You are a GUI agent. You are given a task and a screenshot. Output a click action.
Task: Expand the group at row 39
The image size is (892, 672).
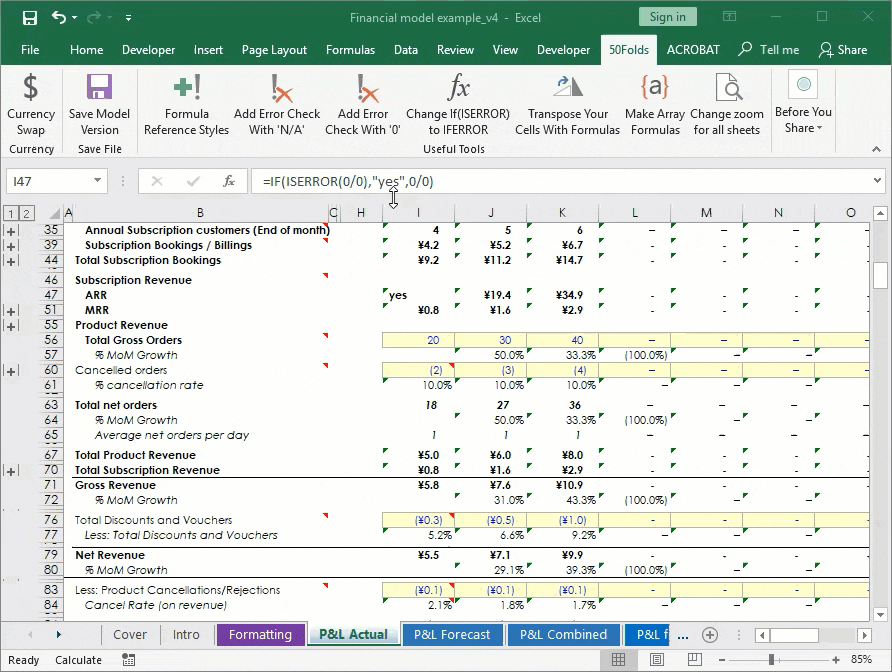pyautogui.click(x=11, y=246)
